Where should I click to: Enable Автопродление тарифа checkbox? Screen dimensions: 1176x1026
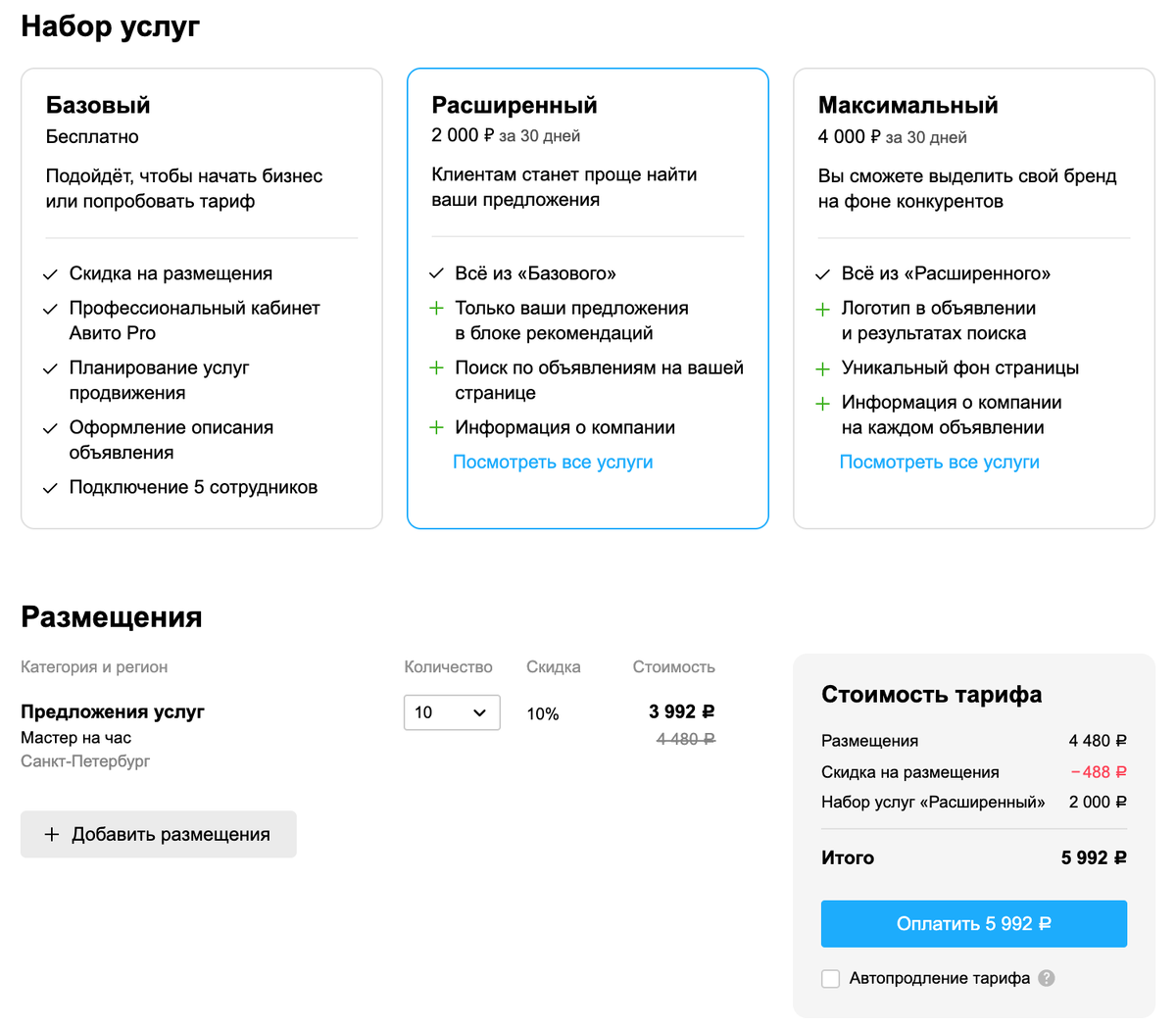(831, 978)
